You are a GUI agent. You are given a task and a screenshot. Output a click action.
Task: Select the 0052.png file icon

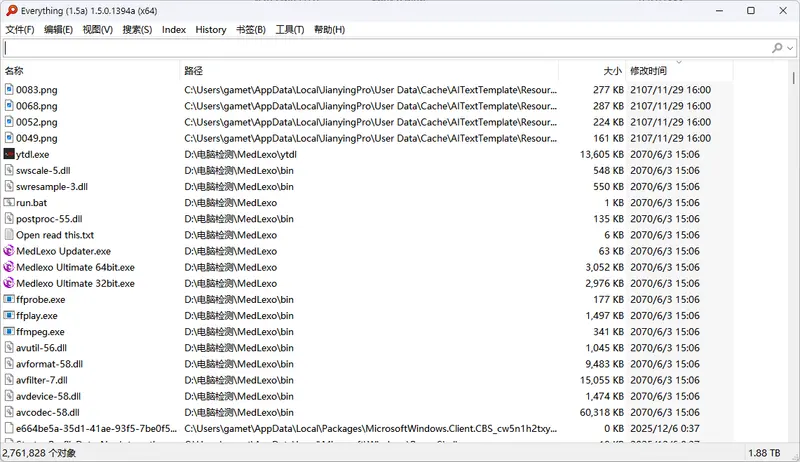click(x=9, y=122)
